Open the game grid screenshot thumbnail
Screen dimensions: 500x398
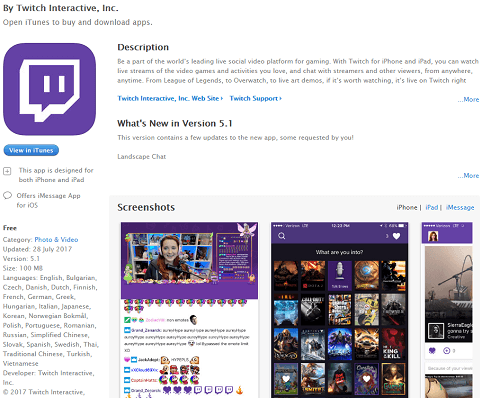pyautogui.click(x=339, y=310)
